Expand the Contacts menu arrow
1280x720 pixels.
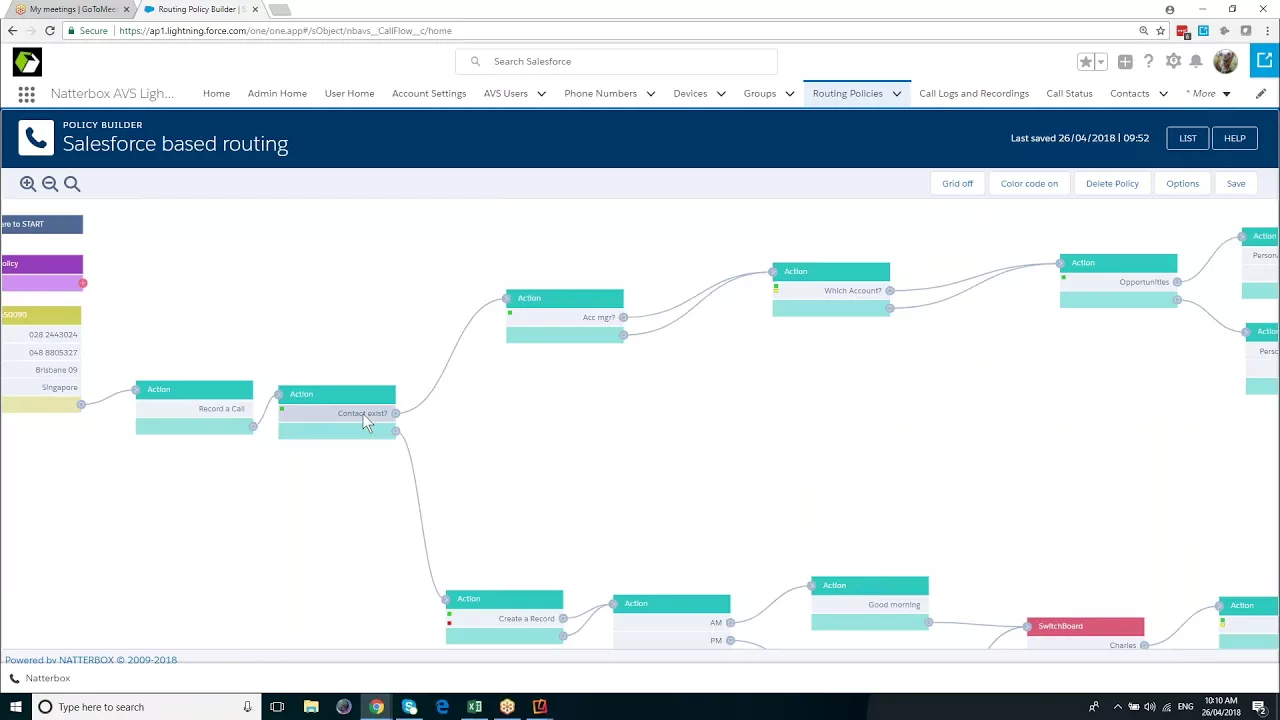pyautogui.click(x=1163, y=94)
